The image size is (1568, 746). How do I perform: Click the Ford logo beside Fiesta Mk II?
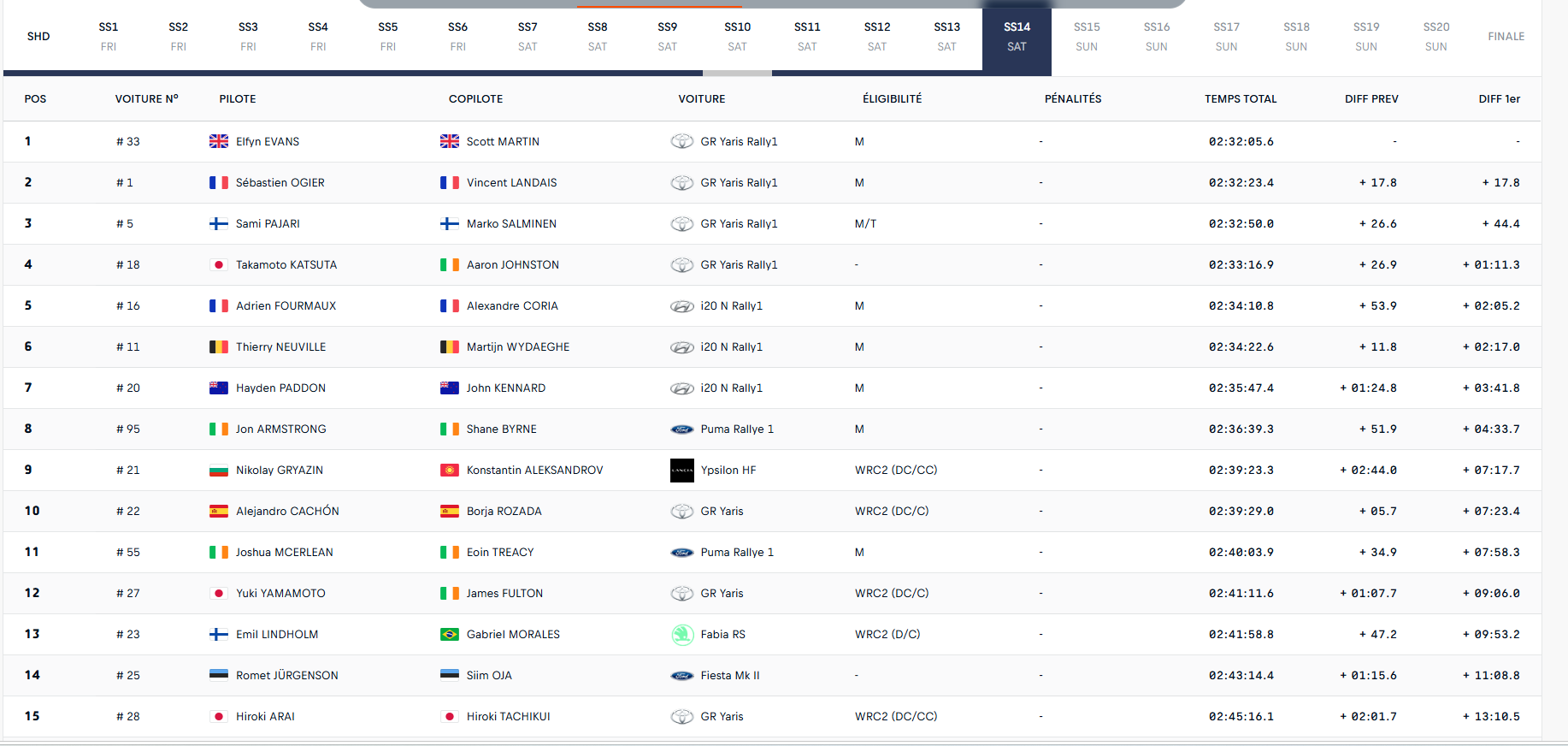682,675
